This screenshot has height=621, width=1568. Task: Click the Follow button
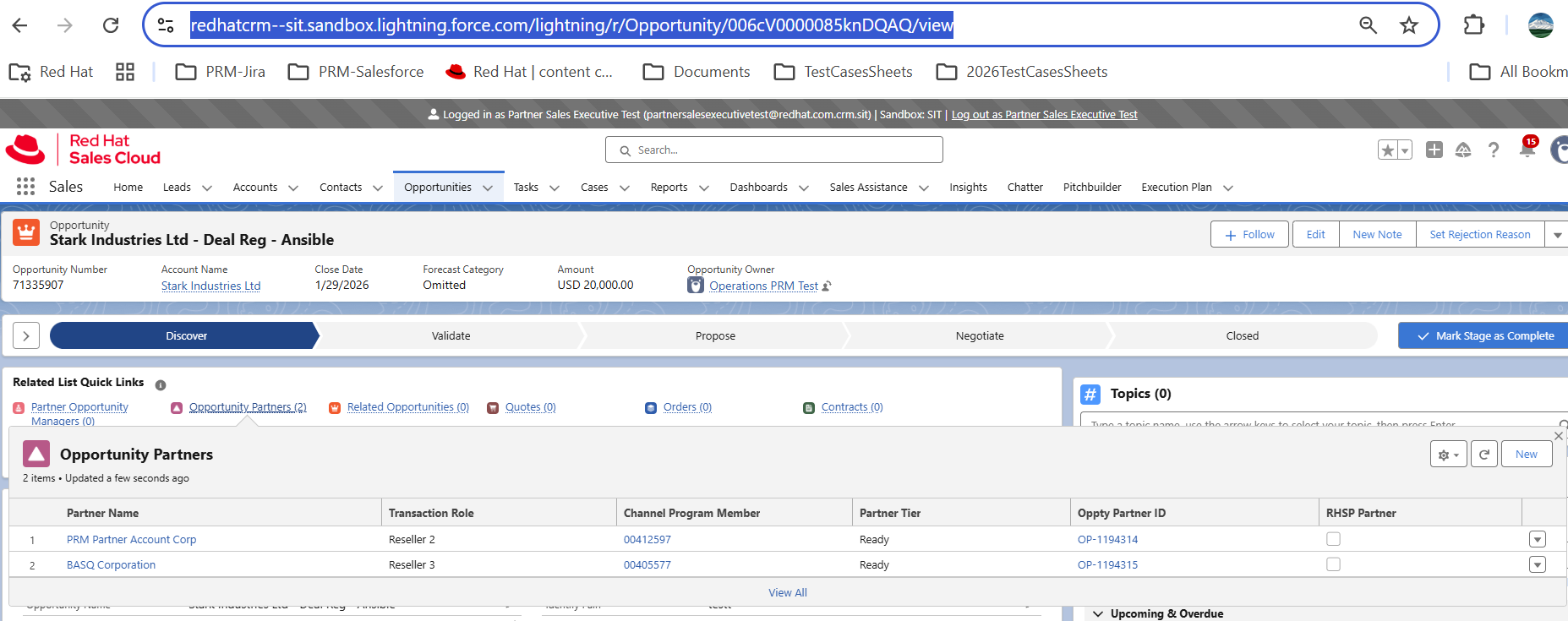click(x=1249, y=234)
